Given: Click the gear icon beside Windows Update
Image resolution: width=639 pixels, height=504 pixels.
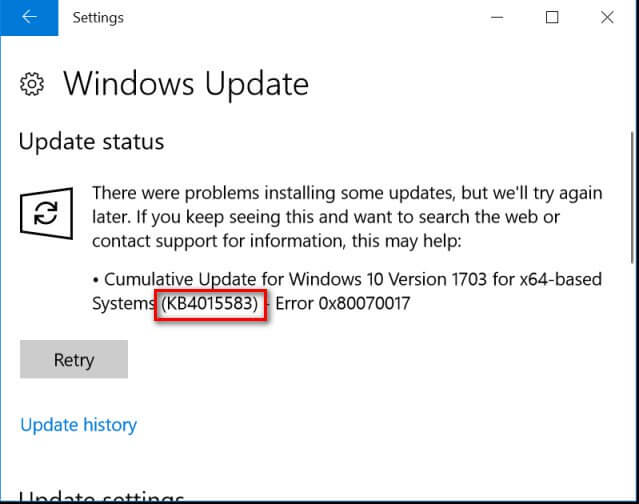Looking at the screenshot, I should click(x=32, y=84).
